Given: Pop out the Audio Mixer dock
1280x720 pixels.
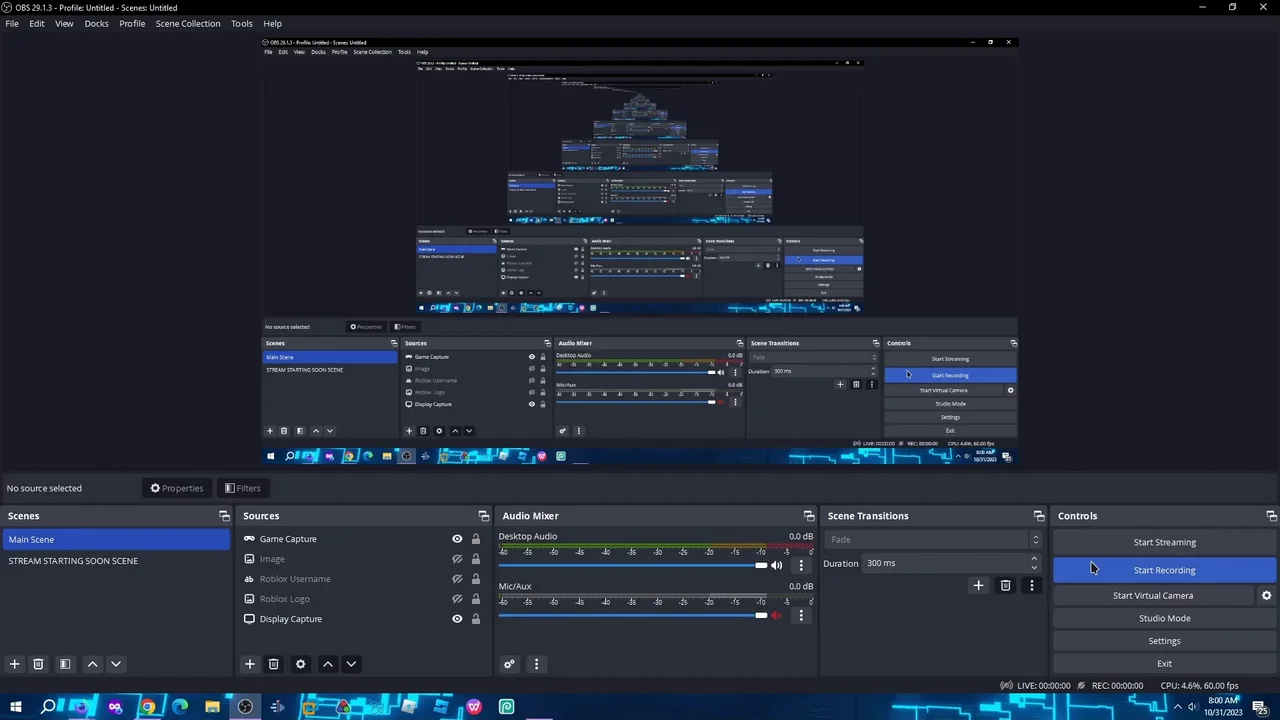Looking at the screenshot, I should tap(809, 516).
